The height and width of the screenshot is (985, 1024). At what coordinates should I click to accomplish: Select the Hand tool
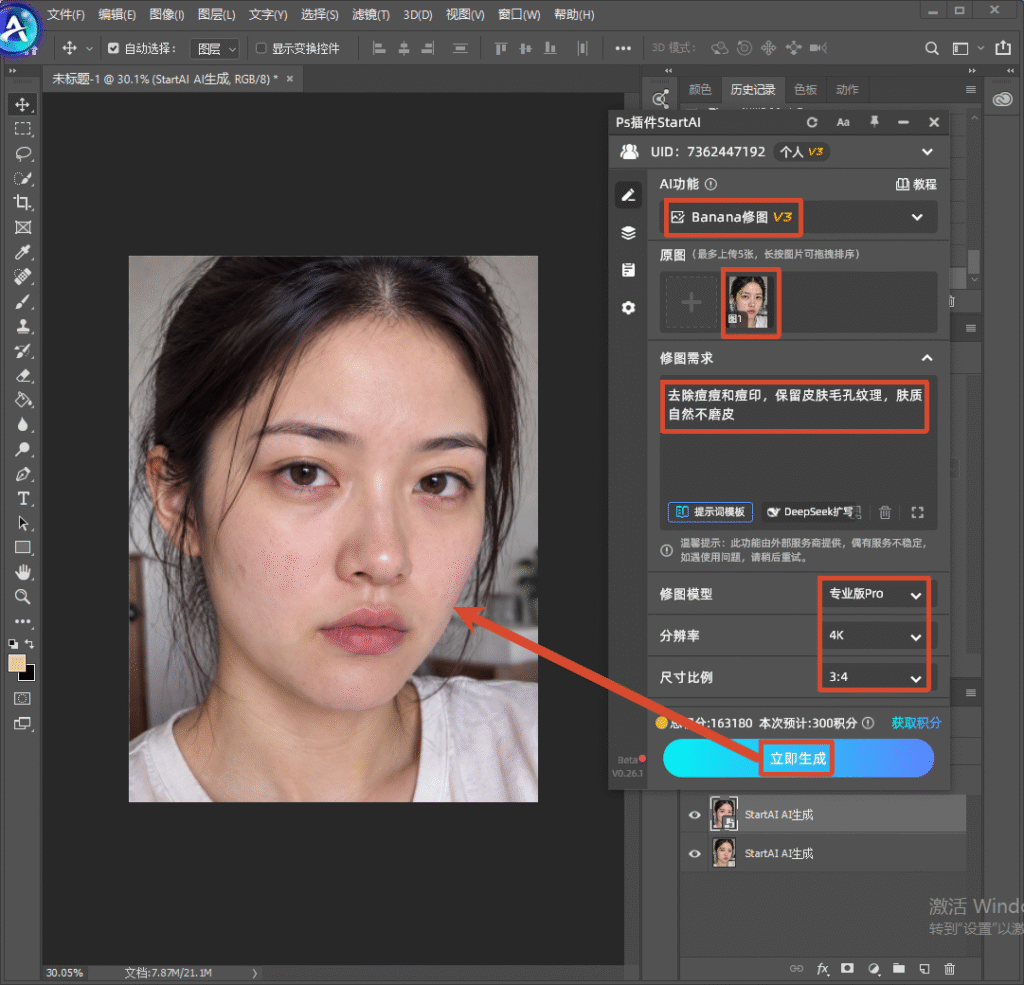[x=23, y=572]
